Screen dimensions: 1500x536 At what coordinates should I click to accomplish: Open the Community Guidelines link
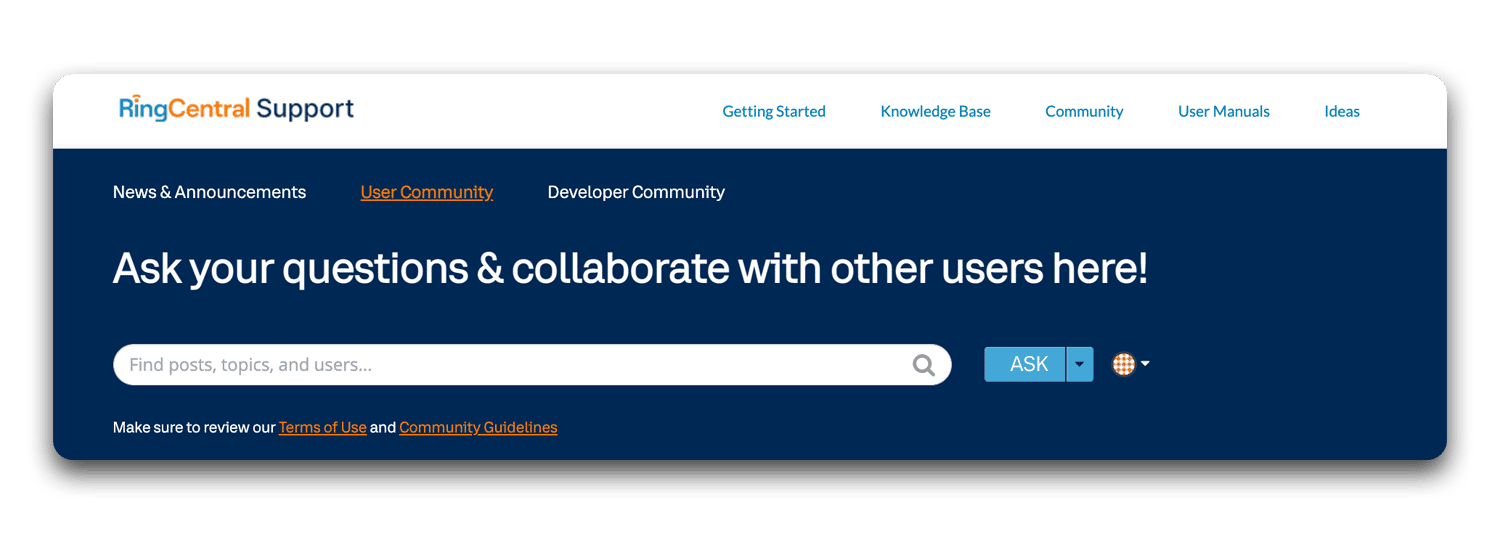tap(478, 428)
